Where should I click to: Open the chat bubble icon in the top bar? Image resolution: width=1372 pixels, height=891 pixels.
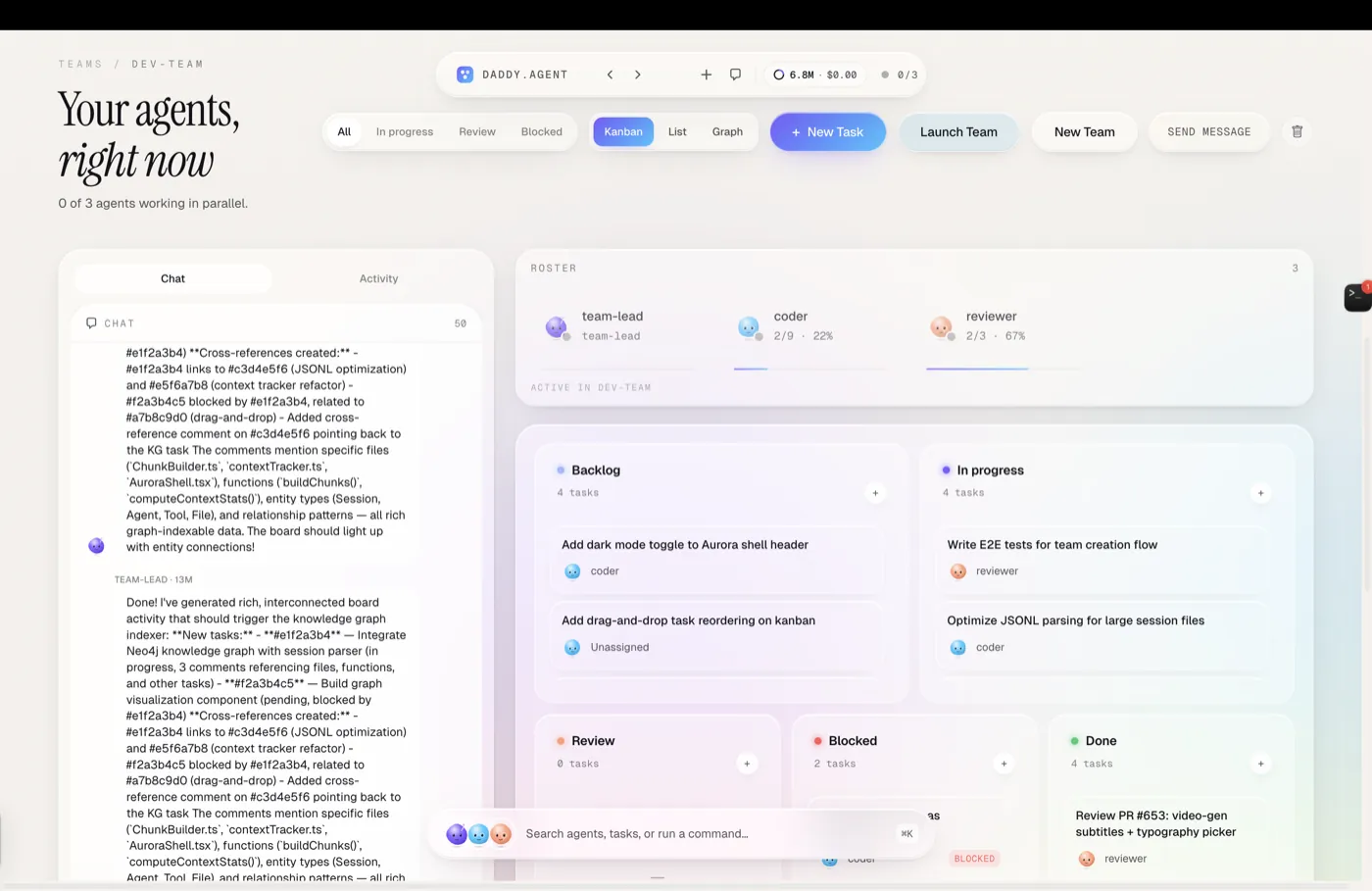(x=735, y=74)
